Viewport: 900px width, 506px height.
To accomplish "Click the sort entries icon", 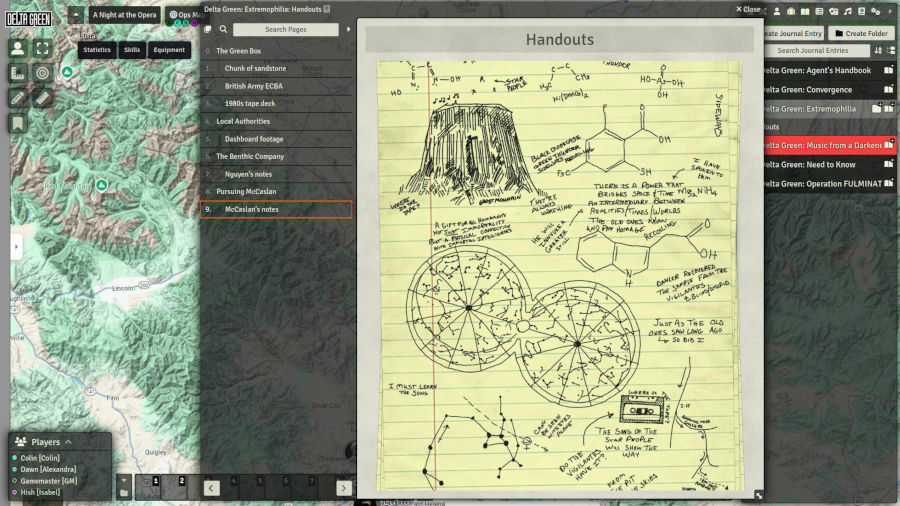I will (878, 50).
